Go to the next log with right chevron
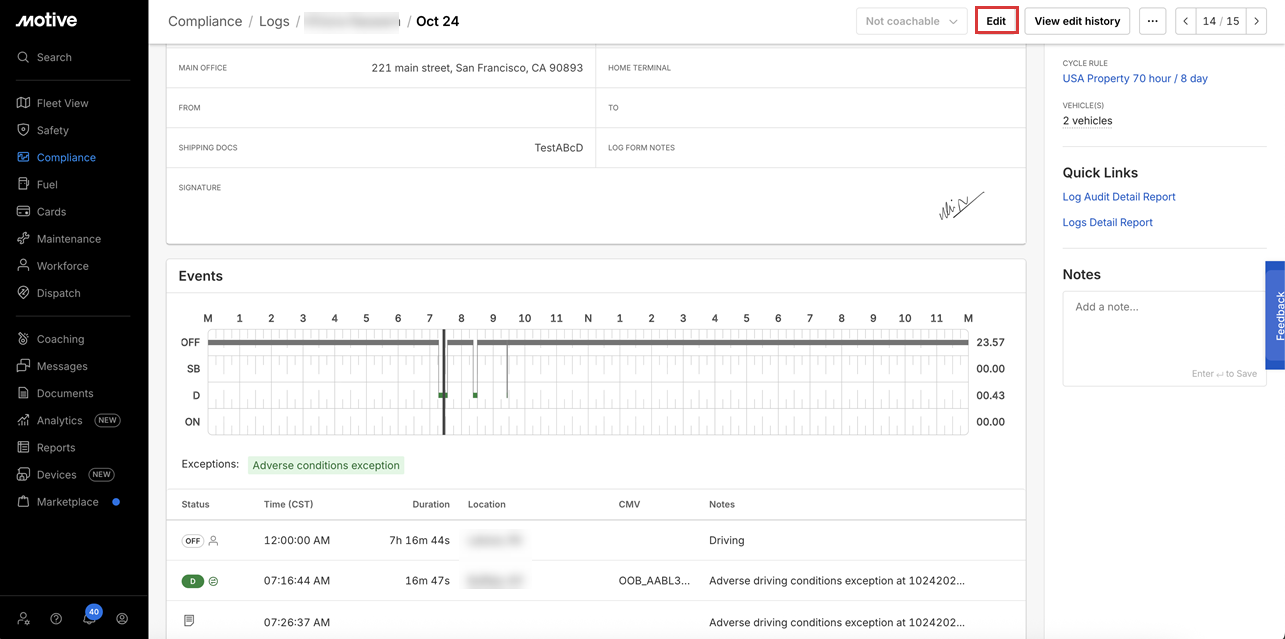Screen dimensions: 1285x639 (1256, 21)
